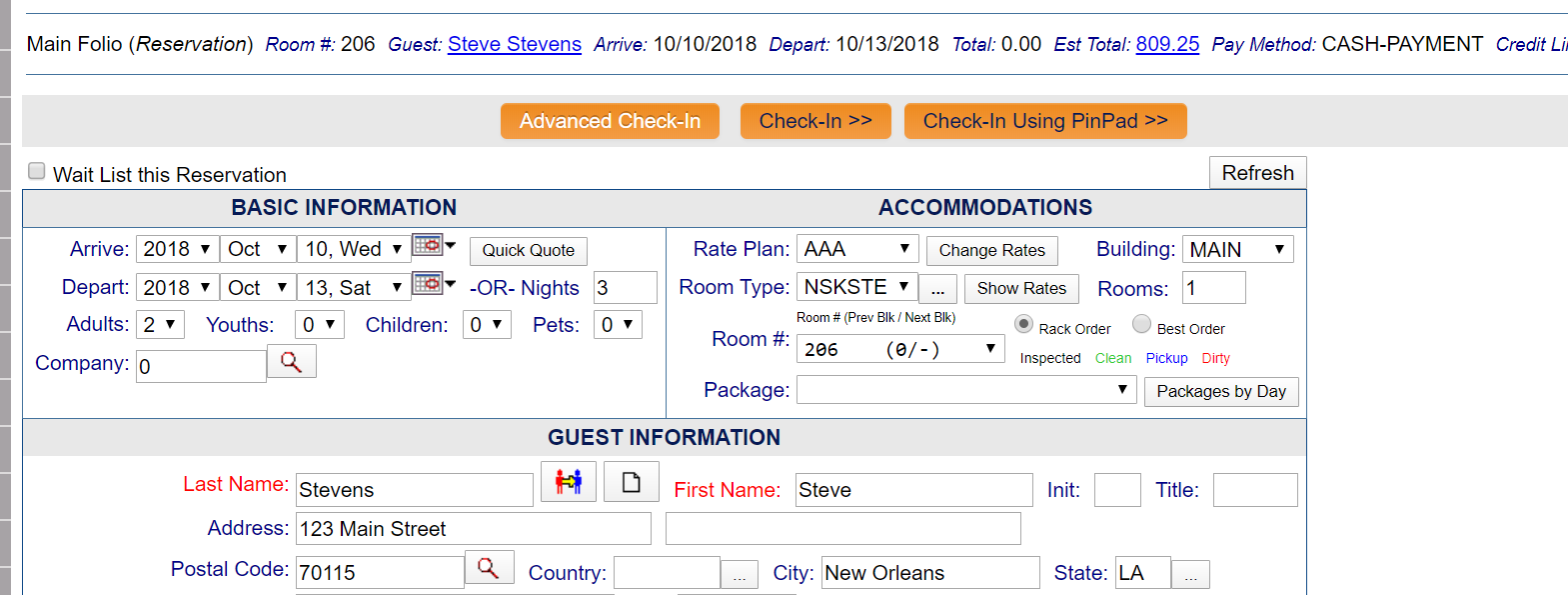Open the Steve Stevens guest link
Viewport: 1568px width, 595px height.
(515, 44)
